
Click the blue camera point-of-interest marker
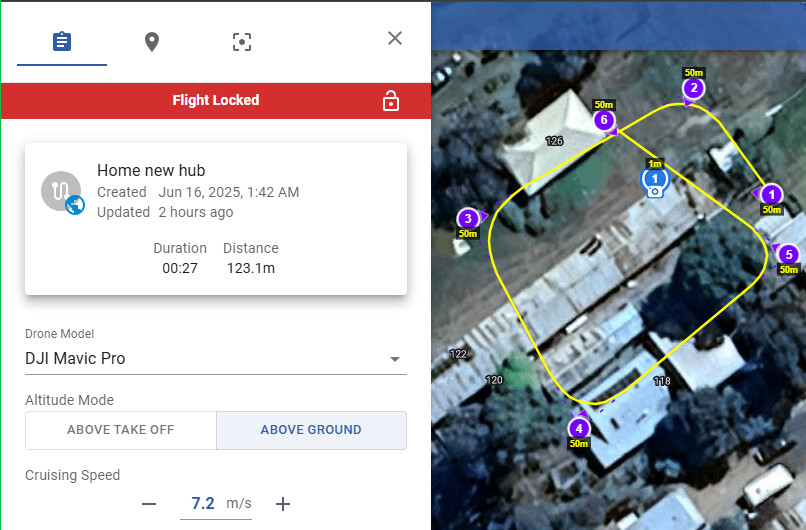coord(655,183)
